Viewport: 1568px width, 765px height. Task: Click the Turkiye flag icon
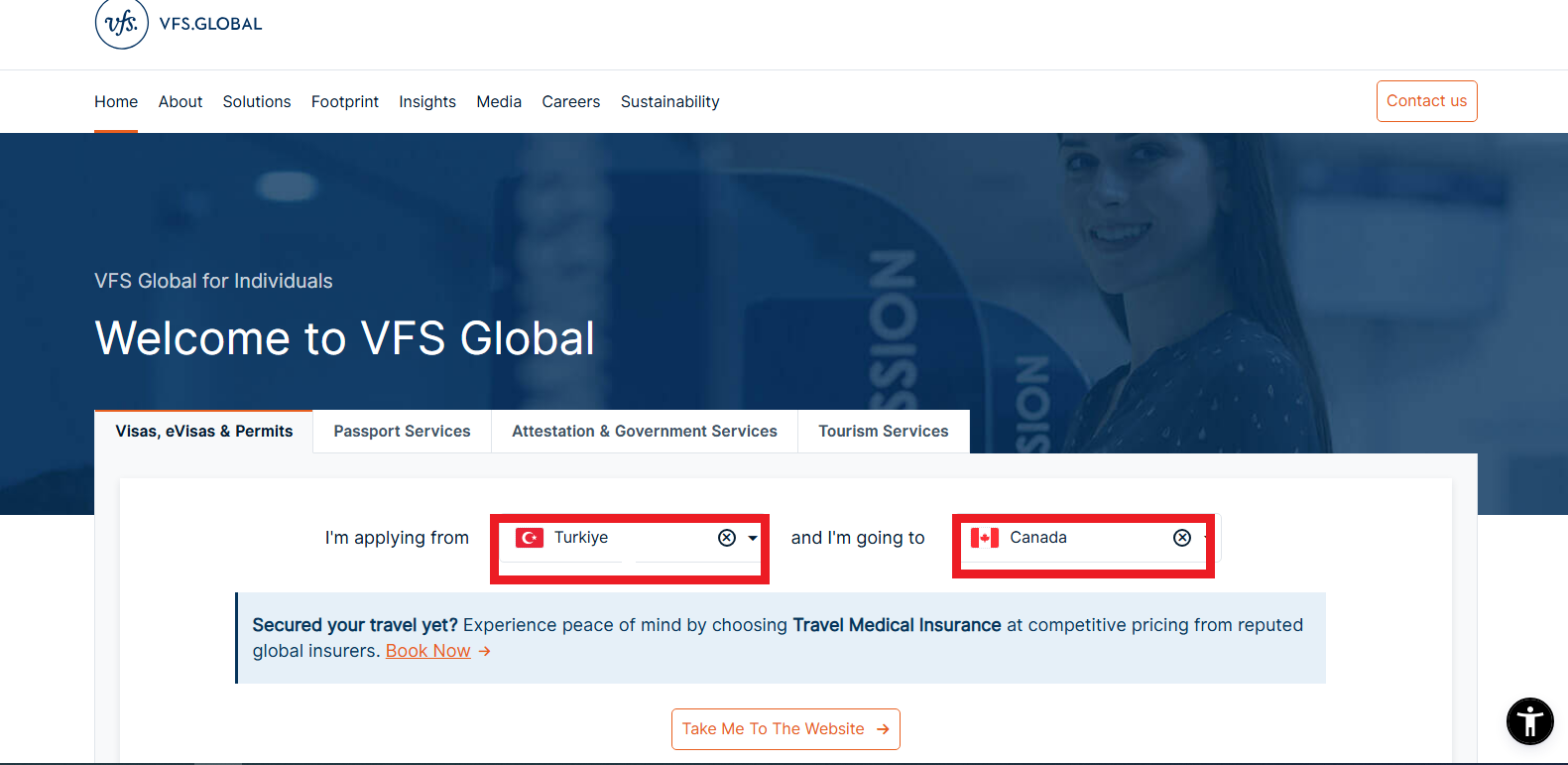(530, 538)
